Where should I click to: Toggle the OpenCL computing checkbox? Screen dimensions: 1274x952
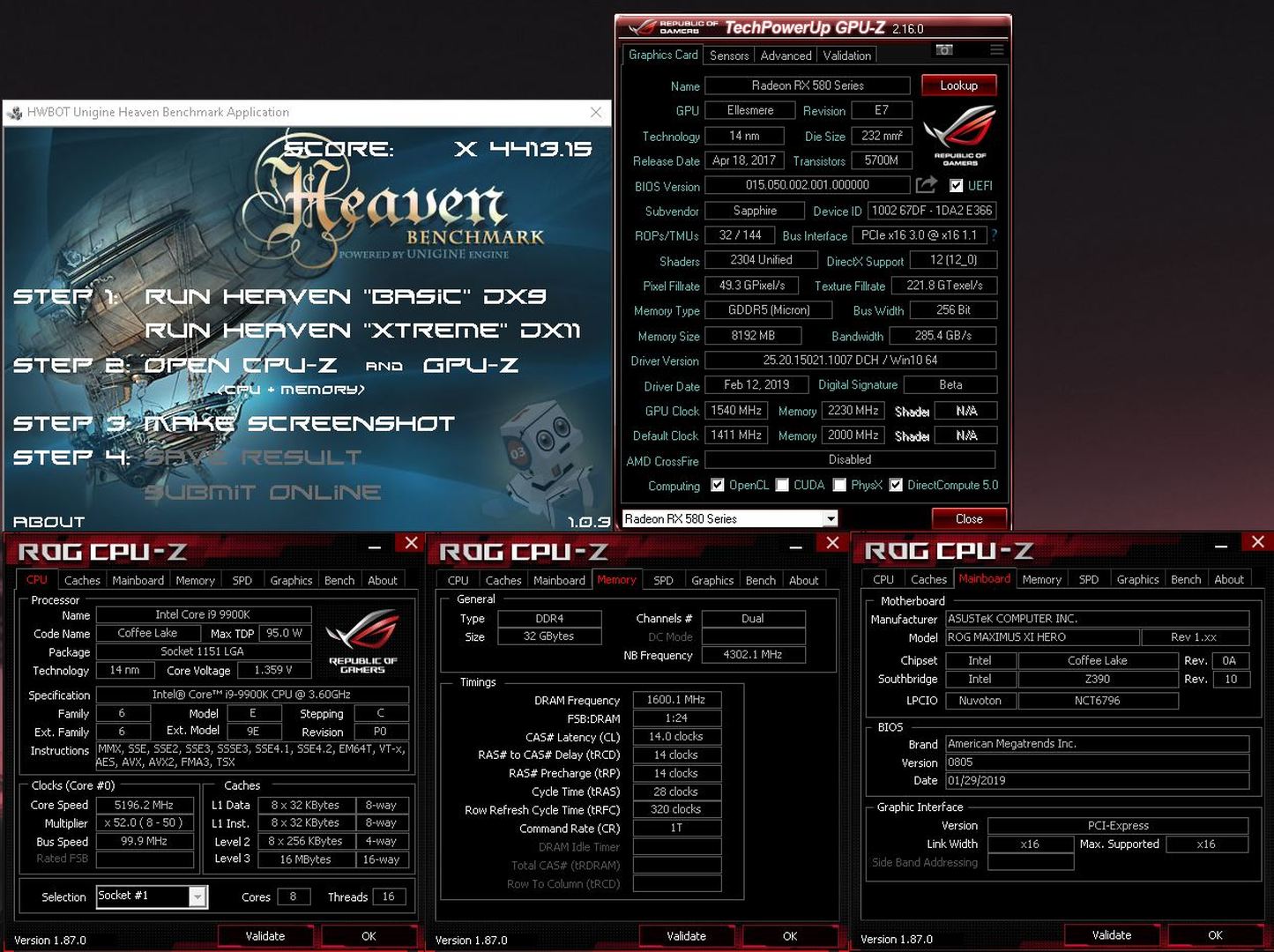(718, 485)
